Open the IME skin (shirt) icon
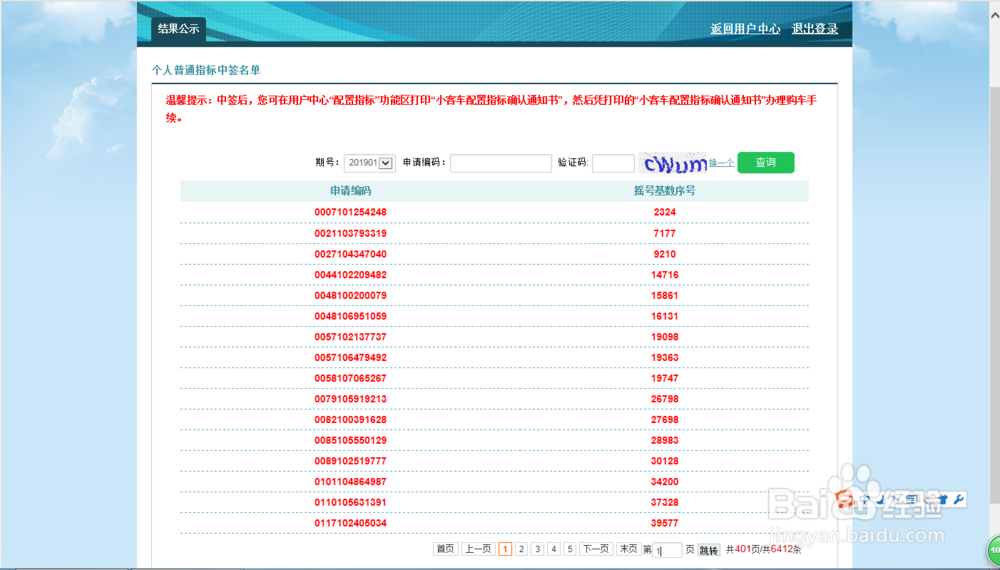1000x570 pixels. click(x=943, y=499)
